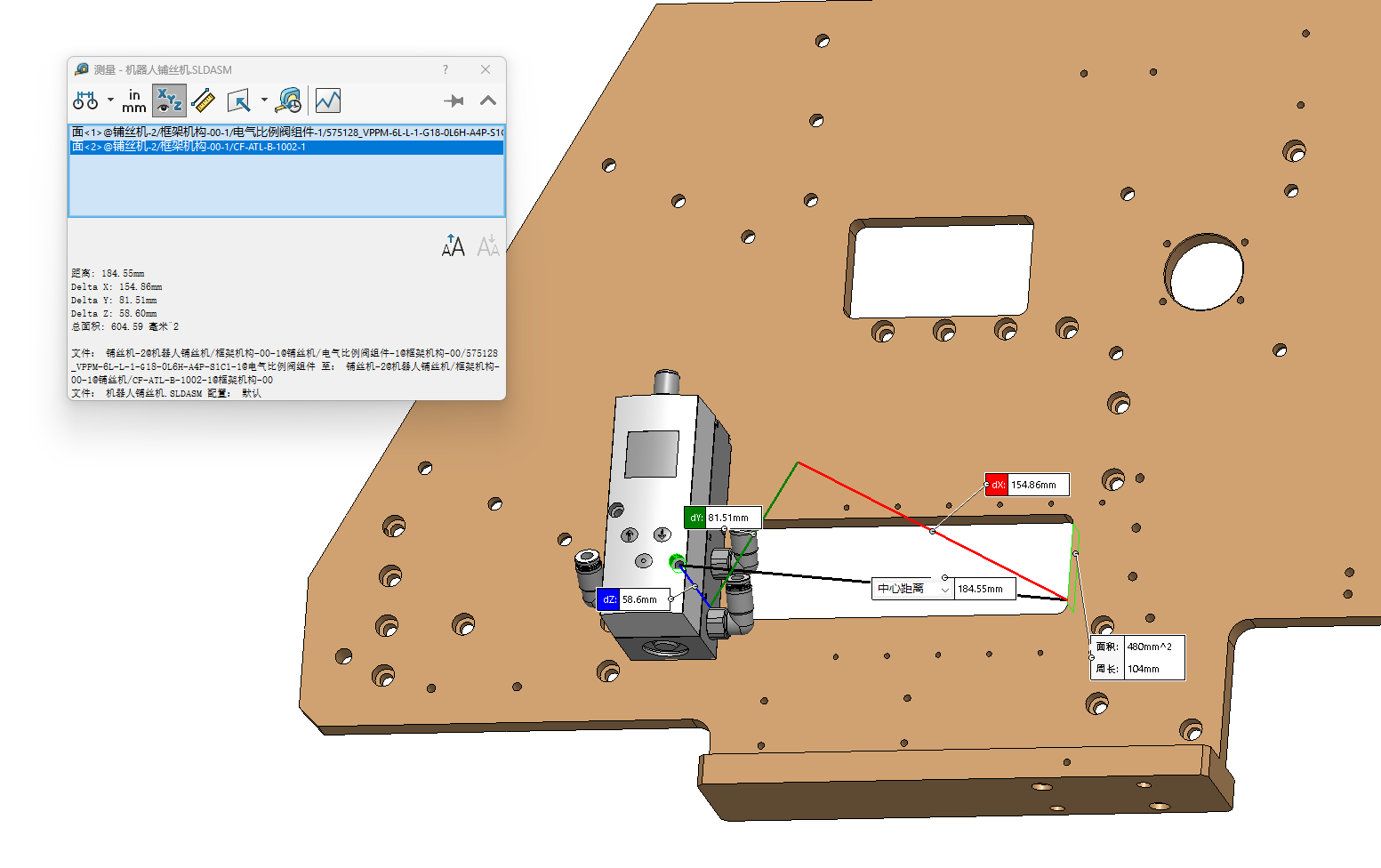Viewport: 1381px width, 868px height.
Task: Expand the projected-on dropdown arrow
Action: pos(264,100)
